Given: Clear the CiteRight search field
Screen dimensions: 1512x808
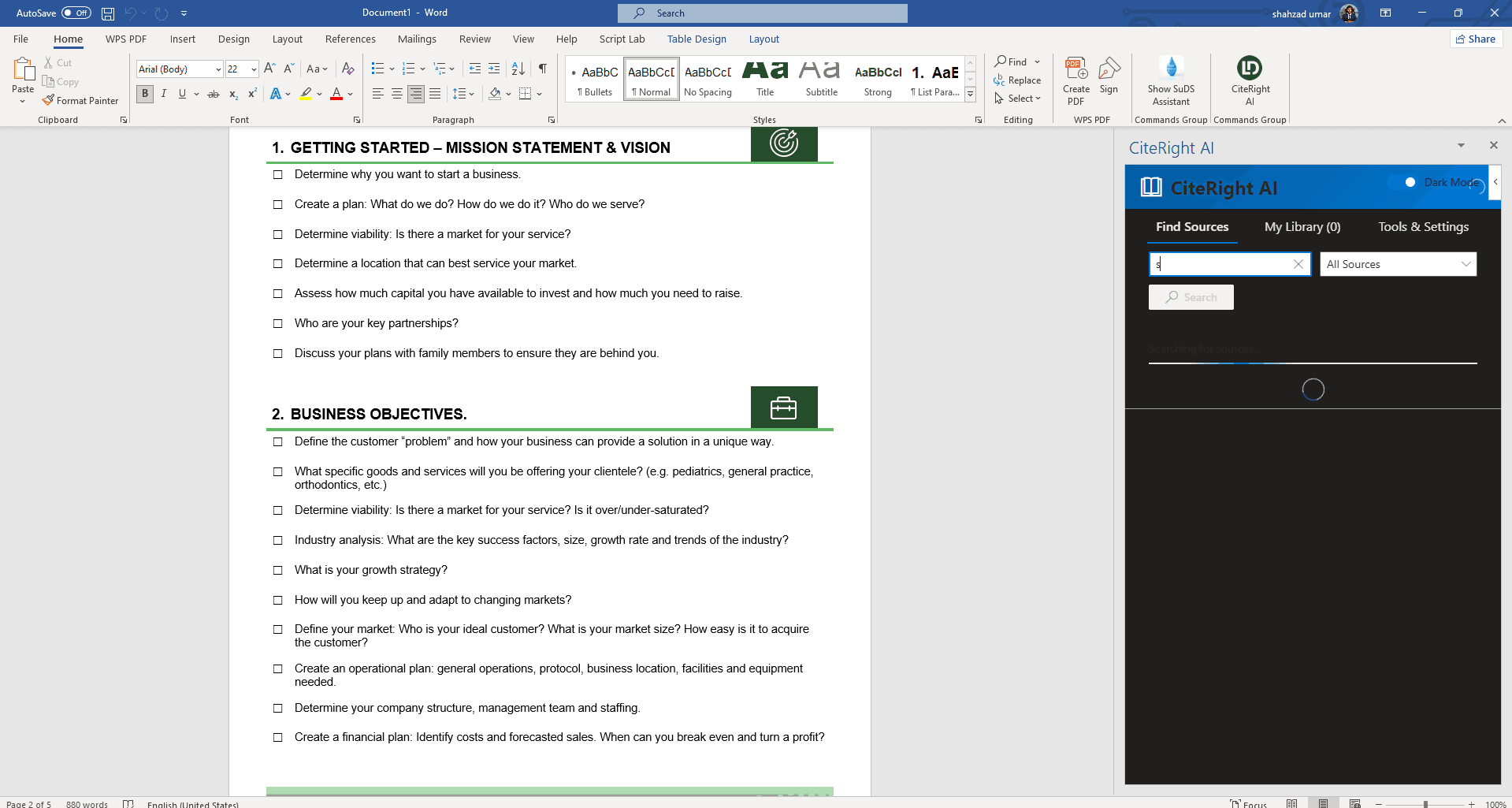Looking at the screenshot, I should pyautogui.click(x=1298, y=264).
